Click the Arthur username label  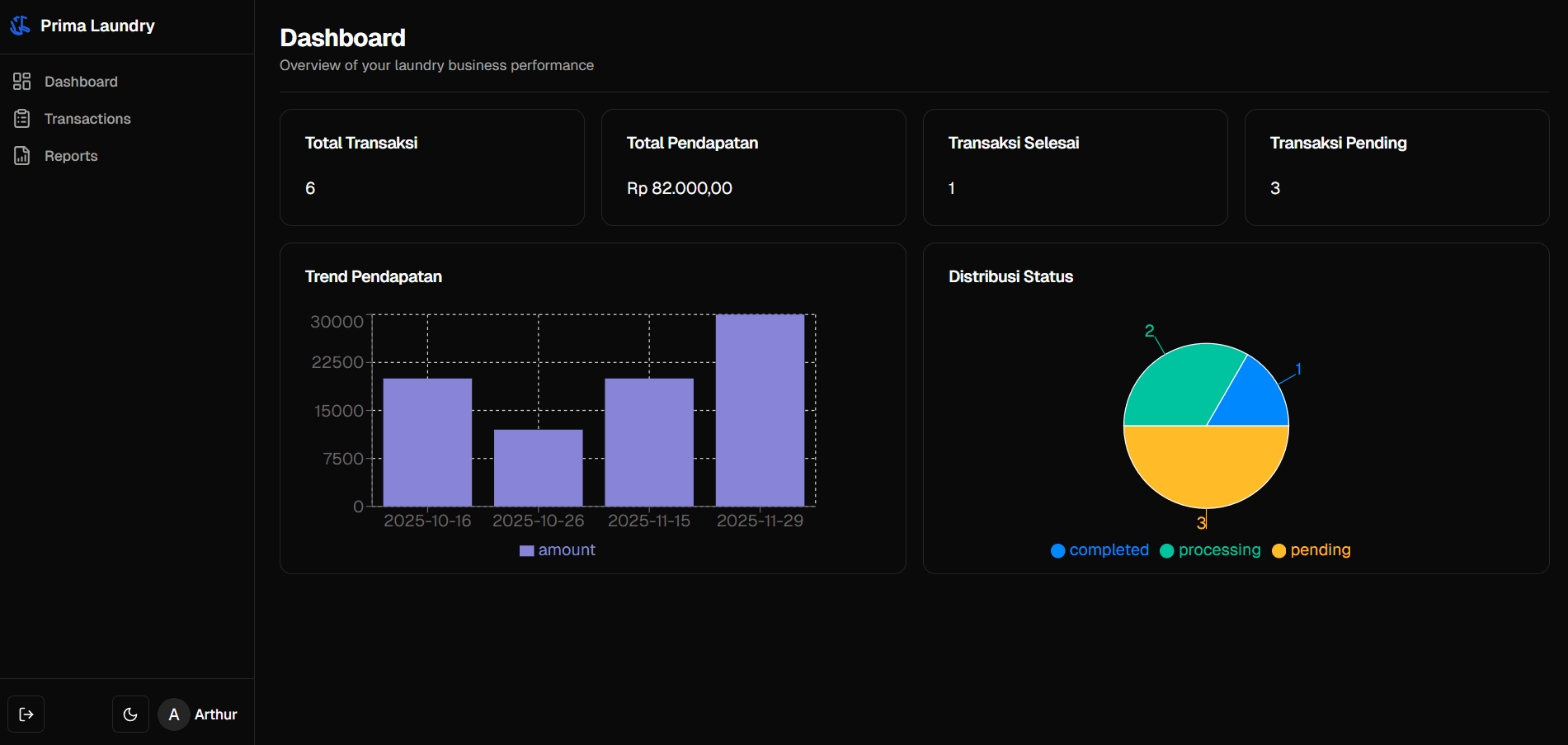pos(215,714)
